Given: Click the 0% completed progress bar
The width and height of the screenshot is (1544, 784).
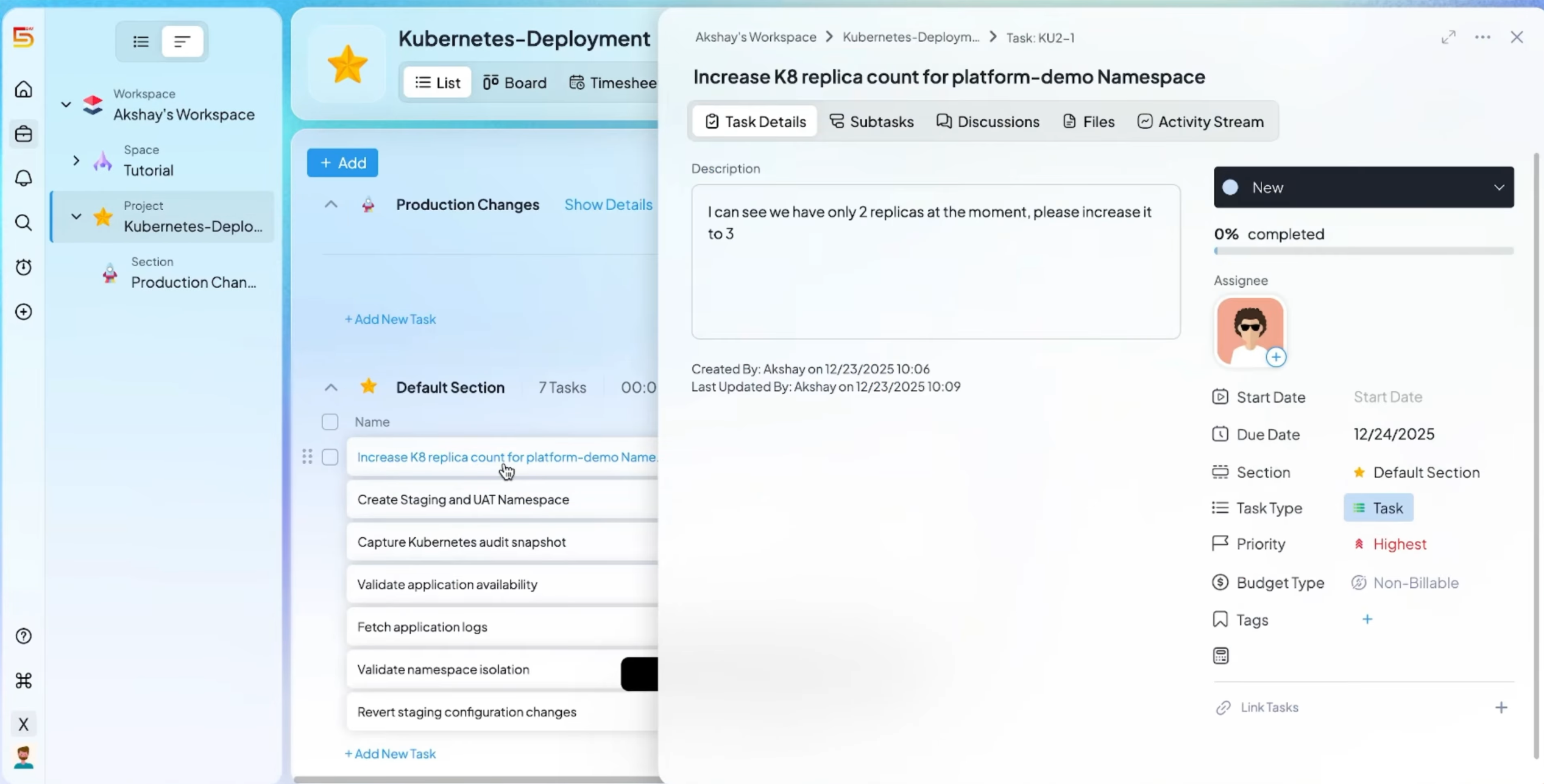Looking at the screenshot, I should tap(1363, 251).
